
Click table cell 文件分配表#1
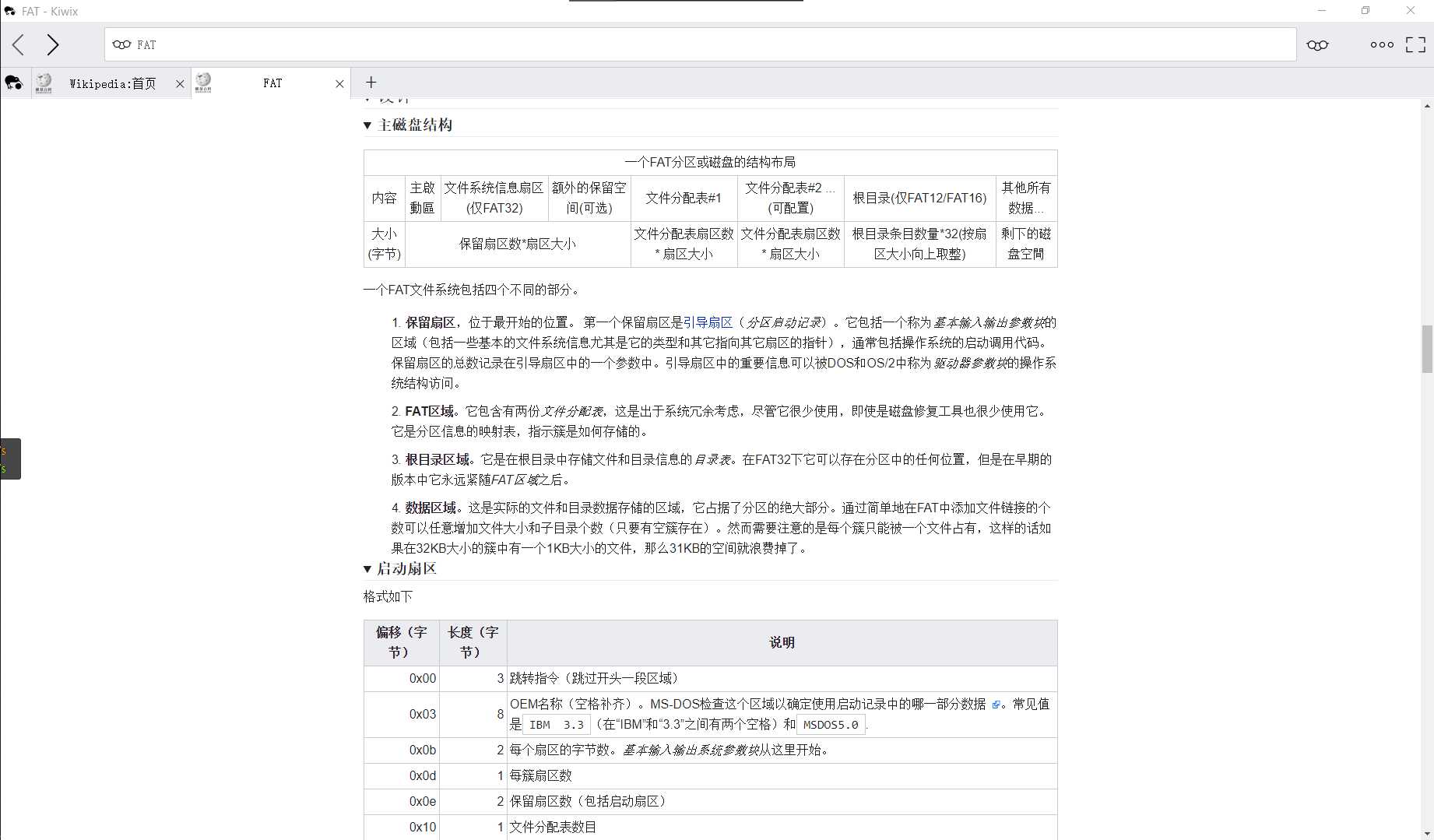[x=684, y=198]
